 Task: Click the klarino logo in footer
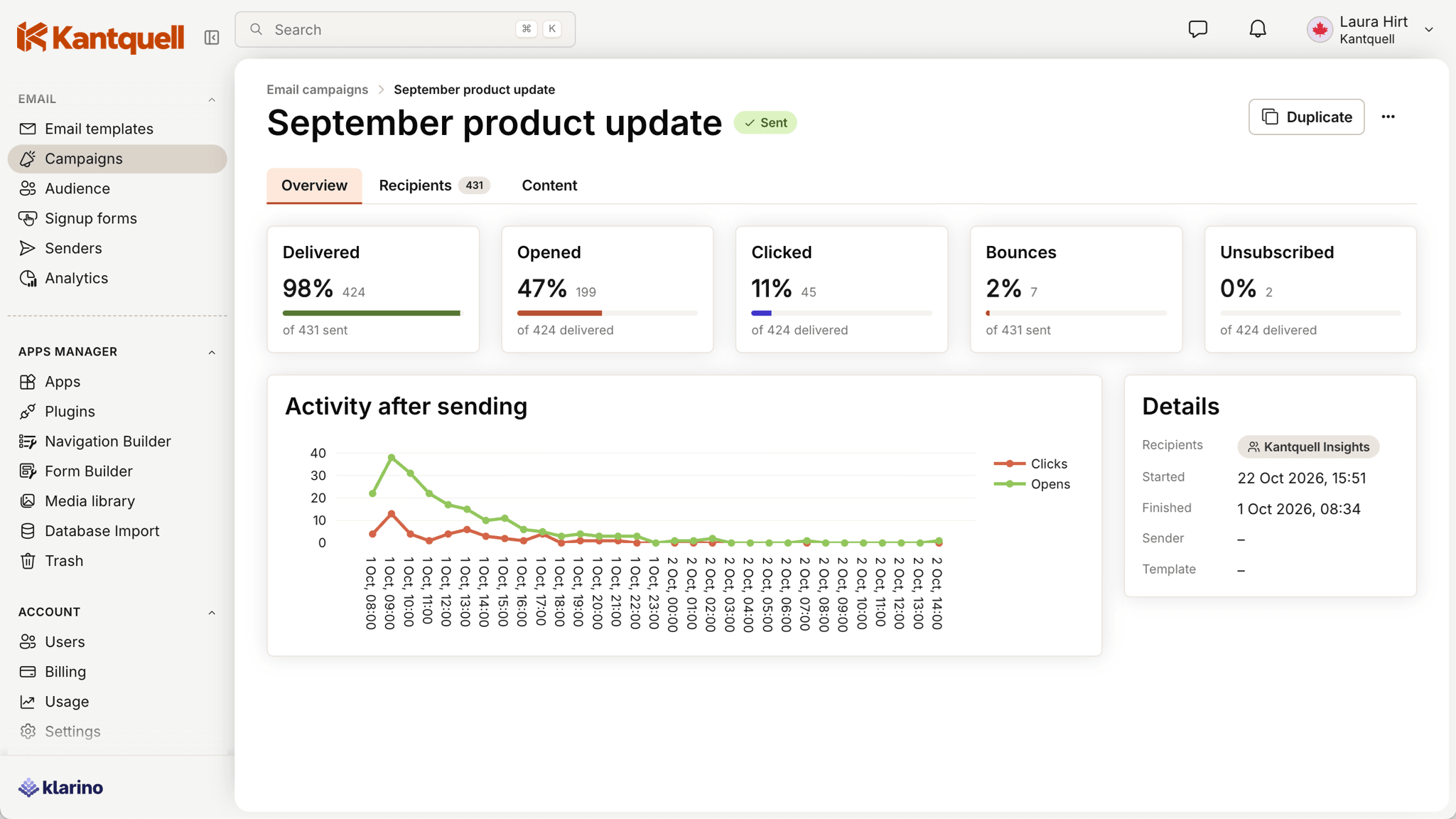(x=60, y=788)
